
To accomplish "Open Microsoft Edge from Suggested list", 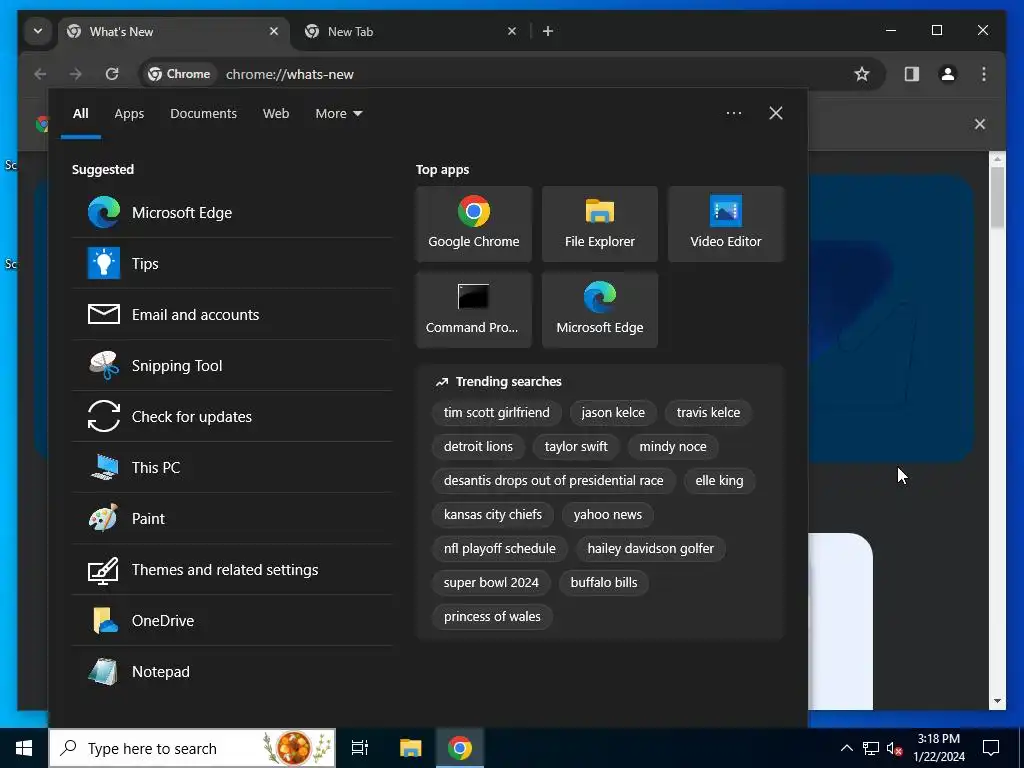I will tap(232, 212).
